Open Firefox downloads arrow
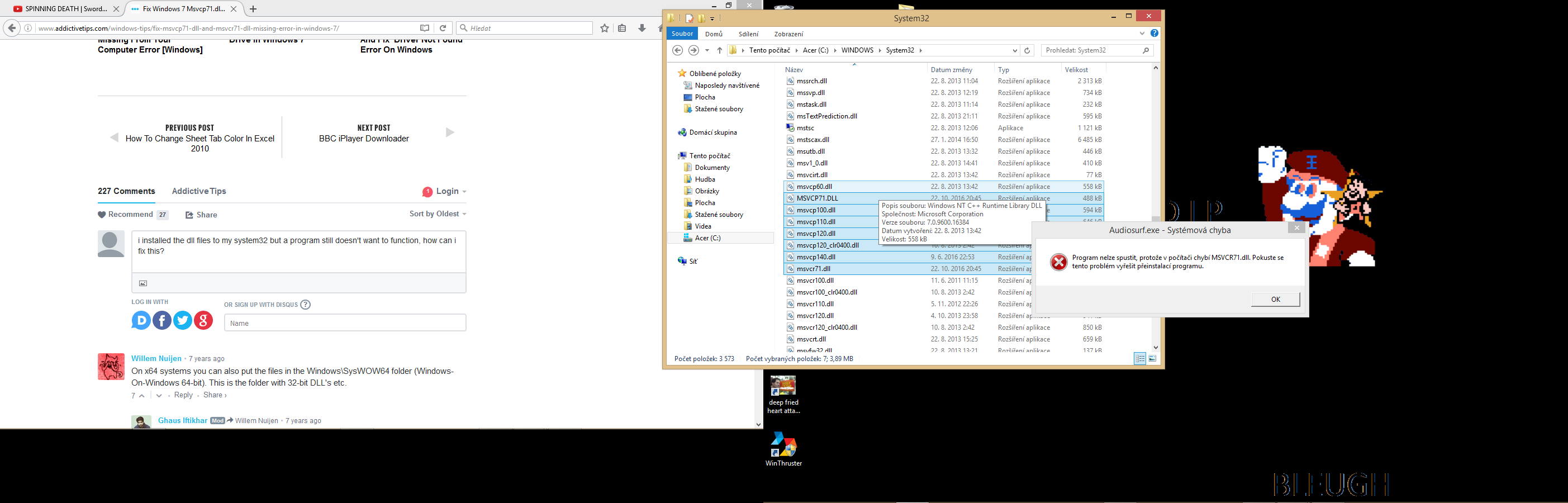The height and width of the screenshot is (503, 1568). pos(642,28)
